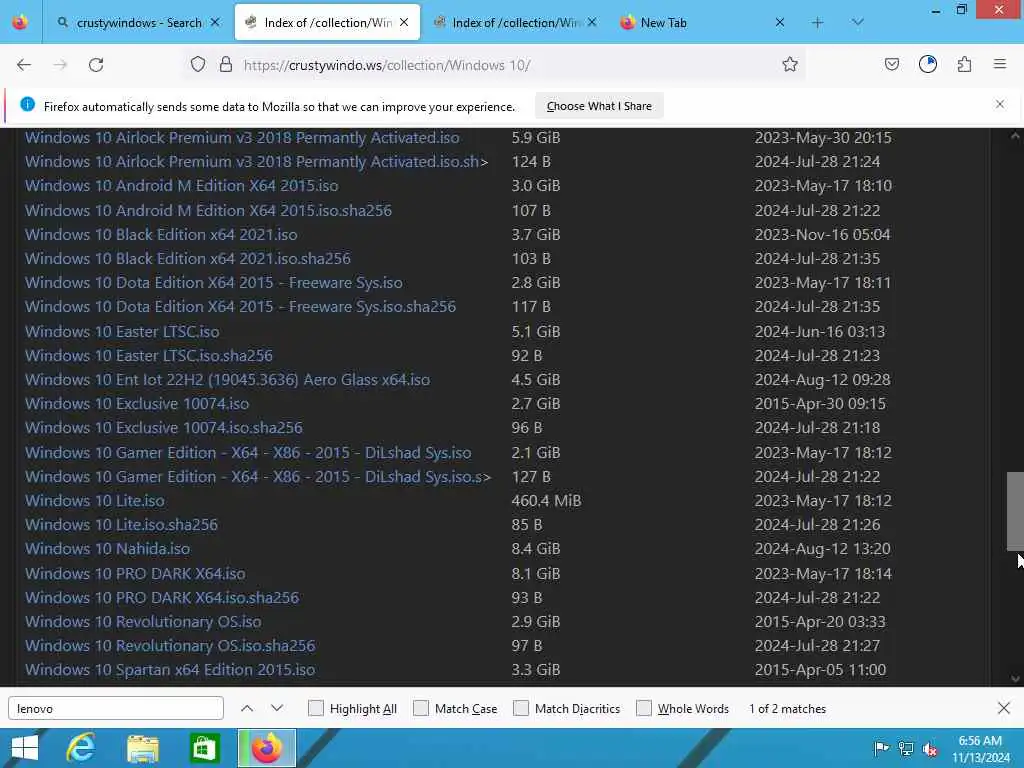The height and width of the screenshot is (768, 1024).
Task: Click the 1 of 2 matches text
Action: point(787,709)
